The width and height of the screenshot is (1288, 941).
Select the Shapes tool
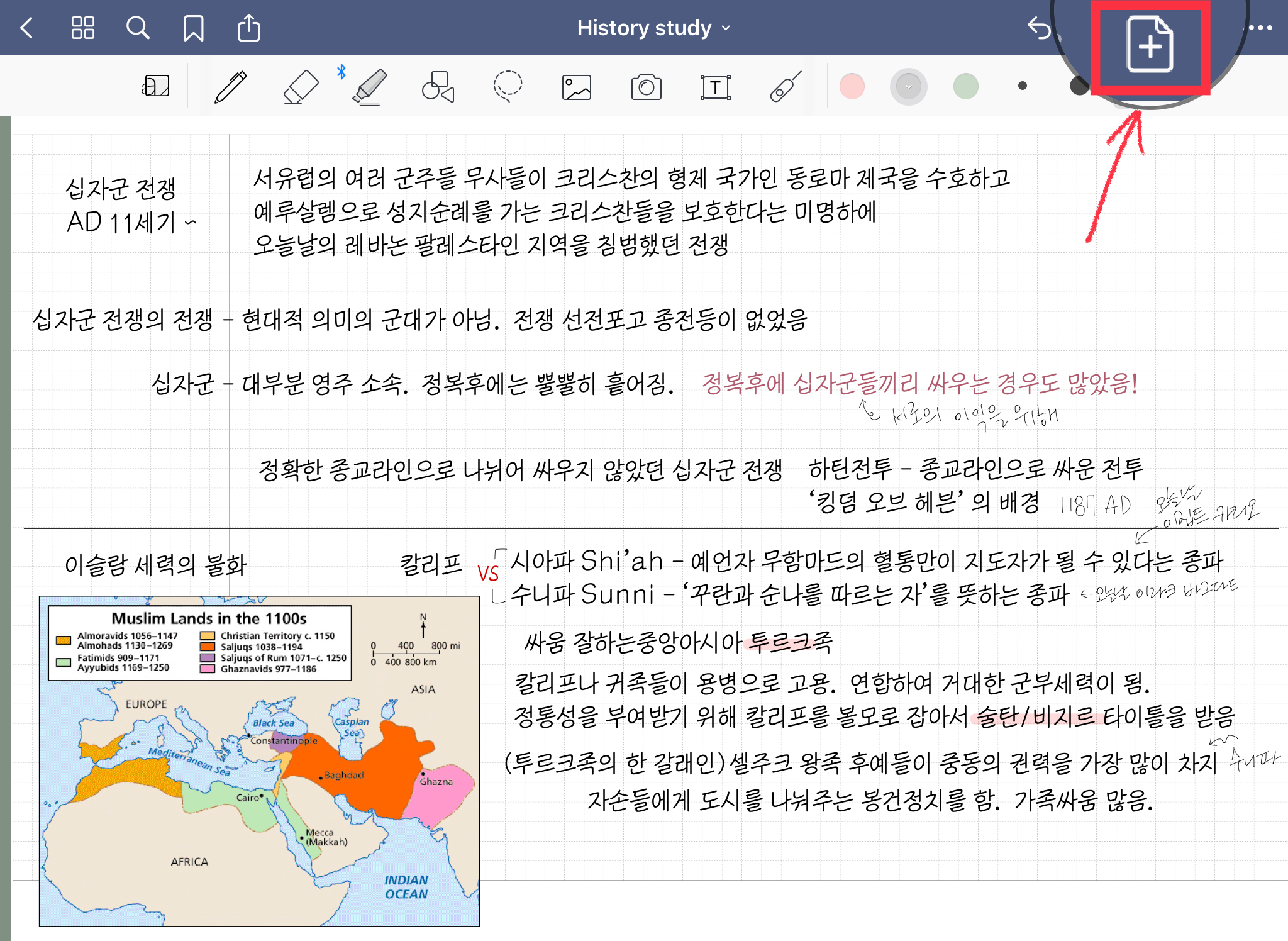[x=438, y=87]
